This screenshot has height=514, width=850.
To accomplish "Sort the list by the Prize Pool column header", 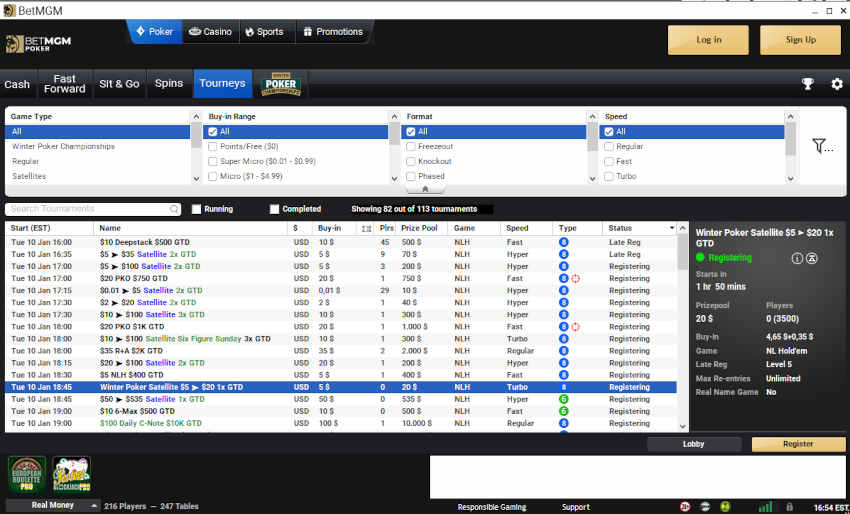I will 419,228.
